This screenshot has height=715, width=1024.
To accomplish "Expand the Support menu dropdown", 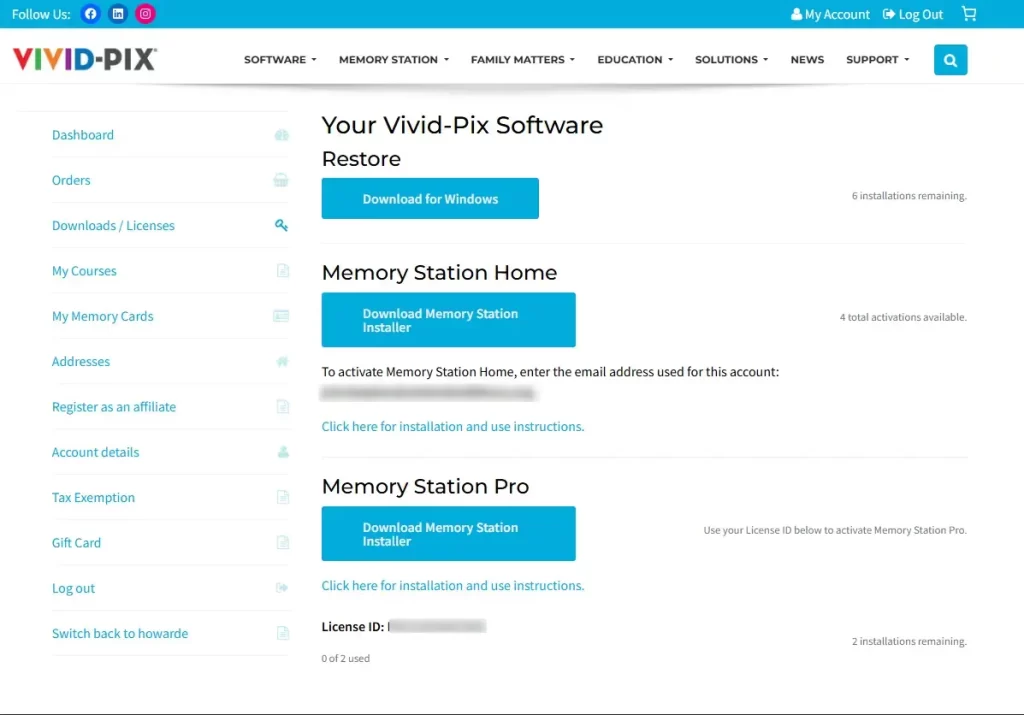I will tap(878, 59).
